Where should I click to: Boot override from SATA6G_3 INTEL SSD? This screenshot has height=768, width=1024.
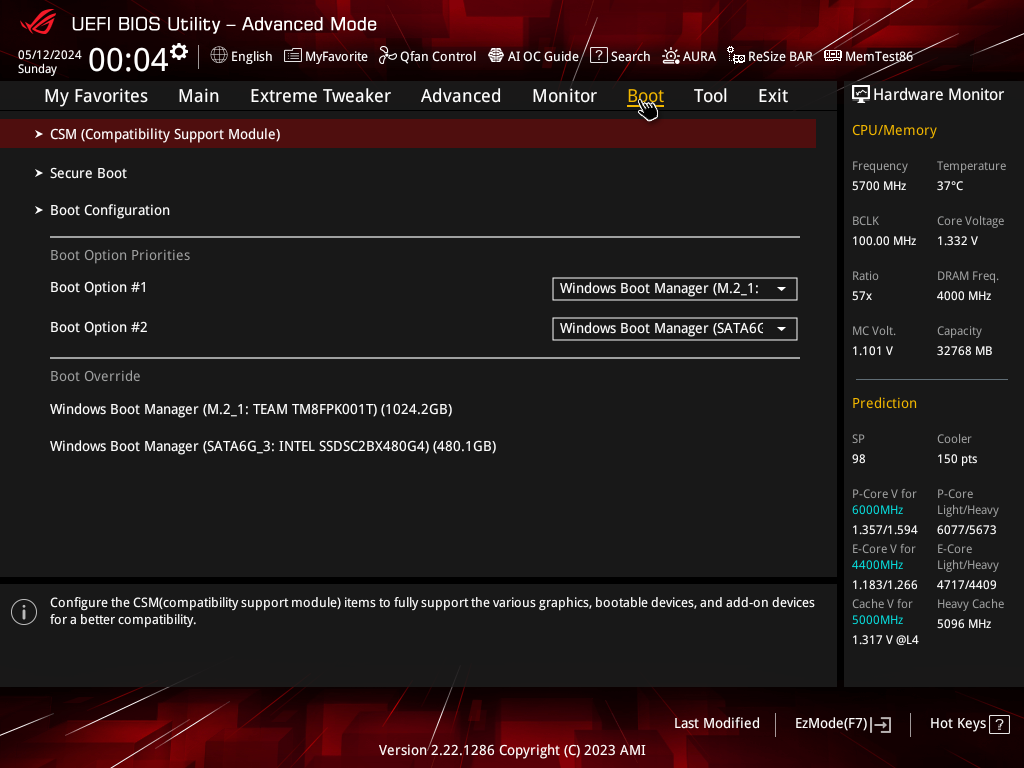(273, 447)
